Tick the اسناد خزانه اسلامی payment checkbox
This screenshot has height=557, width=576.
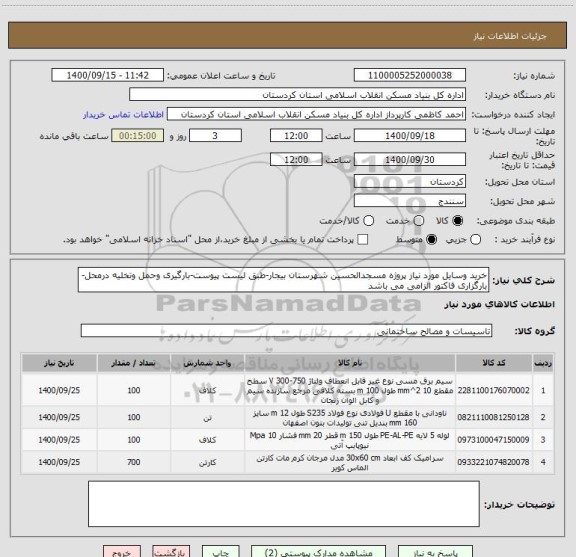tap(363, 240)
